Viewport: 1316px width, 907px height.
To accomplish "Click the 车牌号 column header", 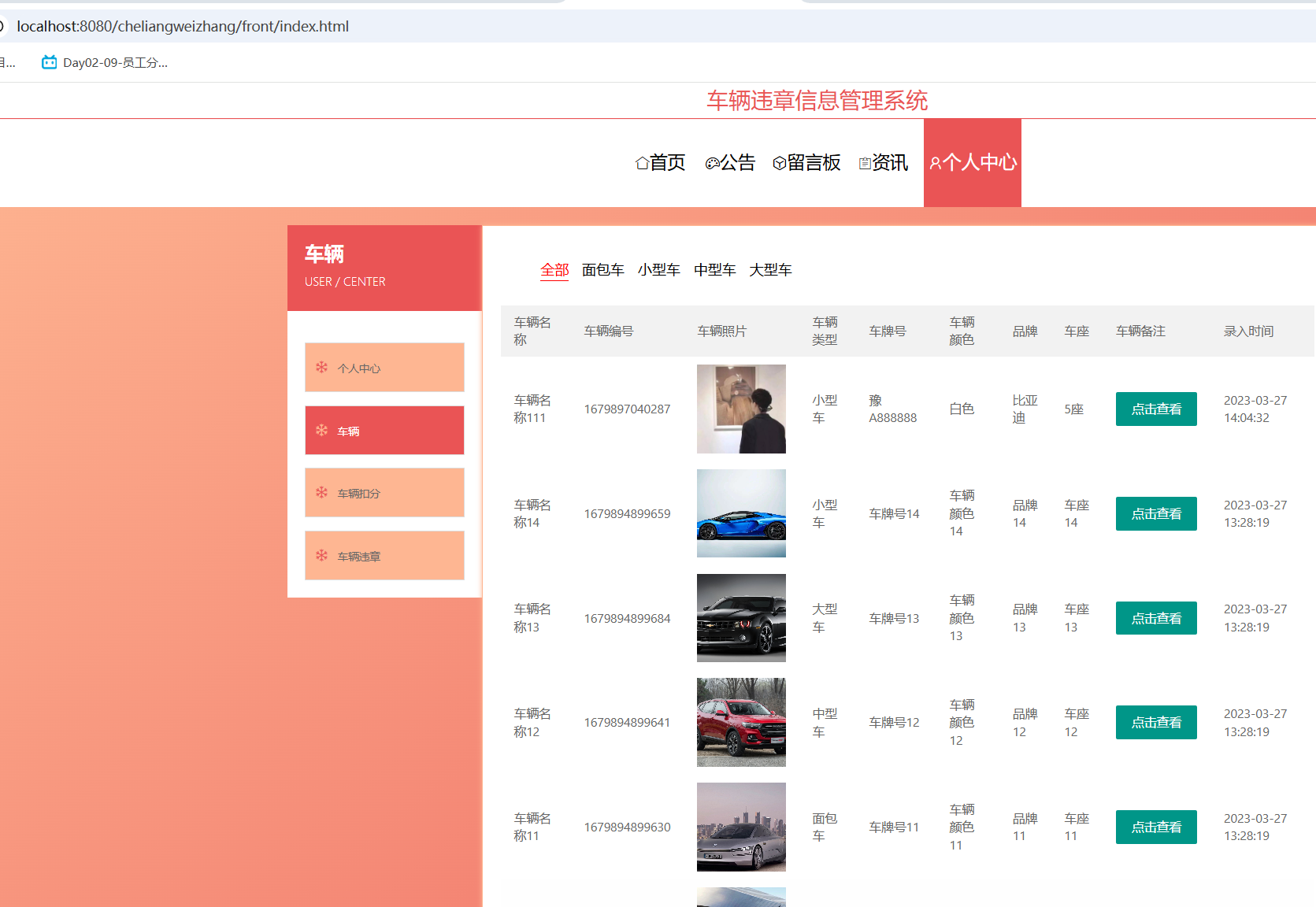I will 888,331.
